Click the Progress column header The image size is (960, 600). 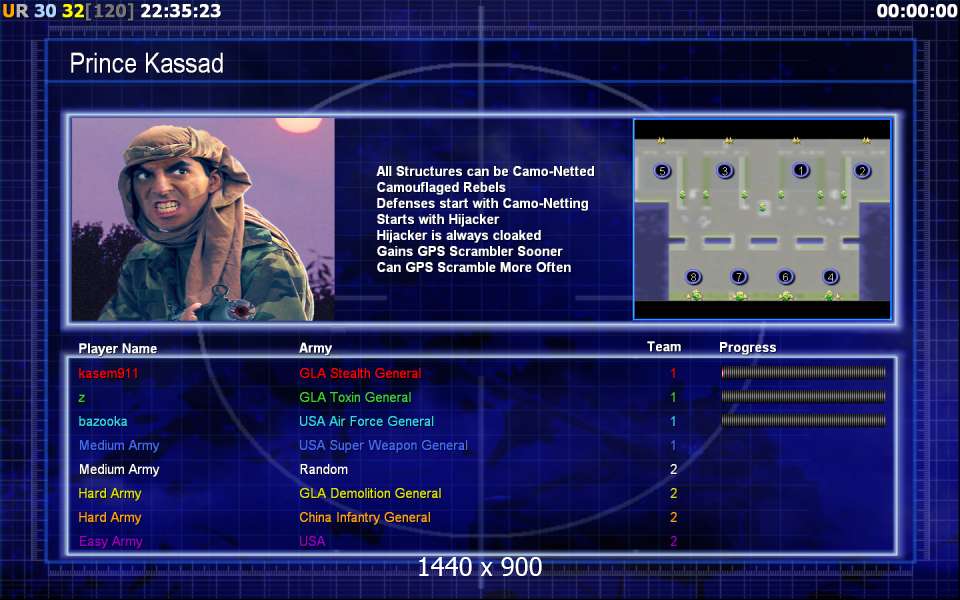748,348
